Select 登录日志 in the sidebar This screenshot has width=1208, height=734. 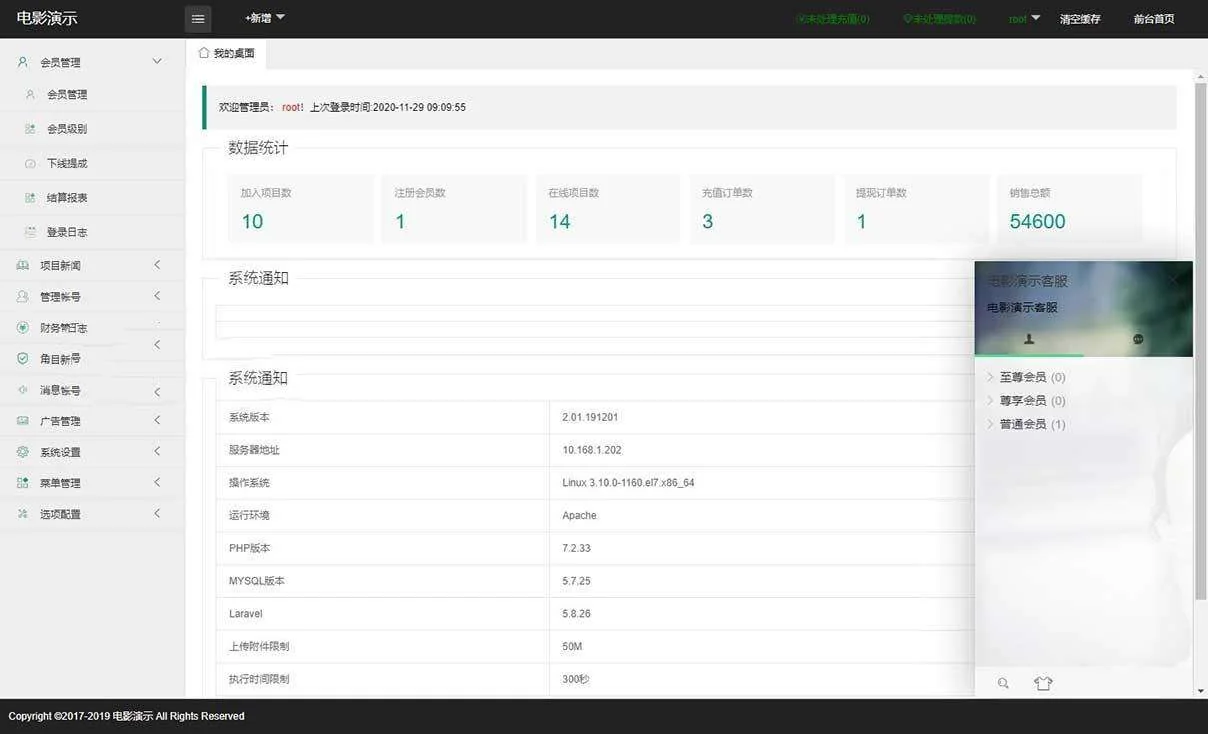[67, 232]
